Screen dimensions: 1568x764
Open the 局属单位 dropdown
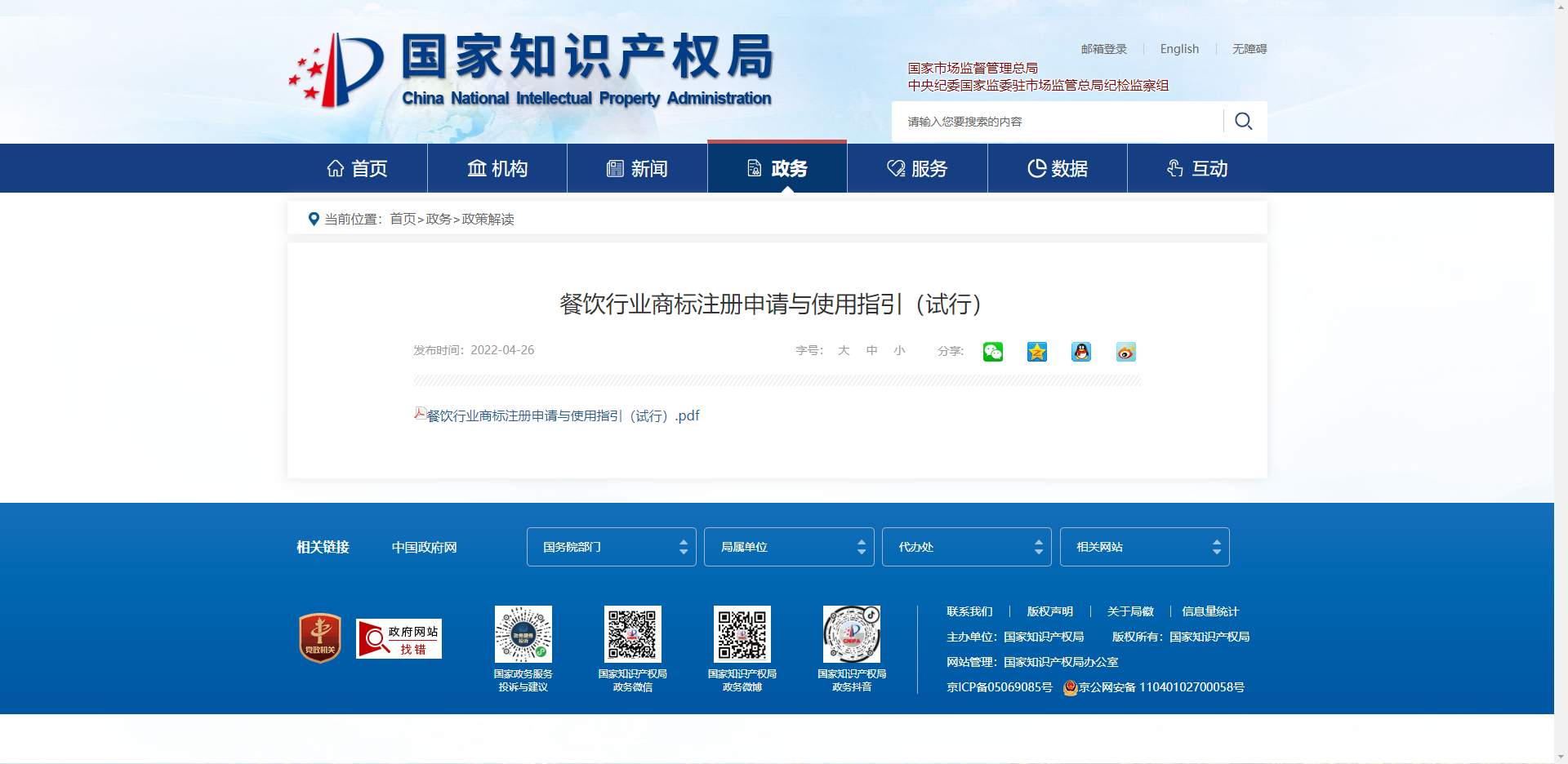coord(788,547)
